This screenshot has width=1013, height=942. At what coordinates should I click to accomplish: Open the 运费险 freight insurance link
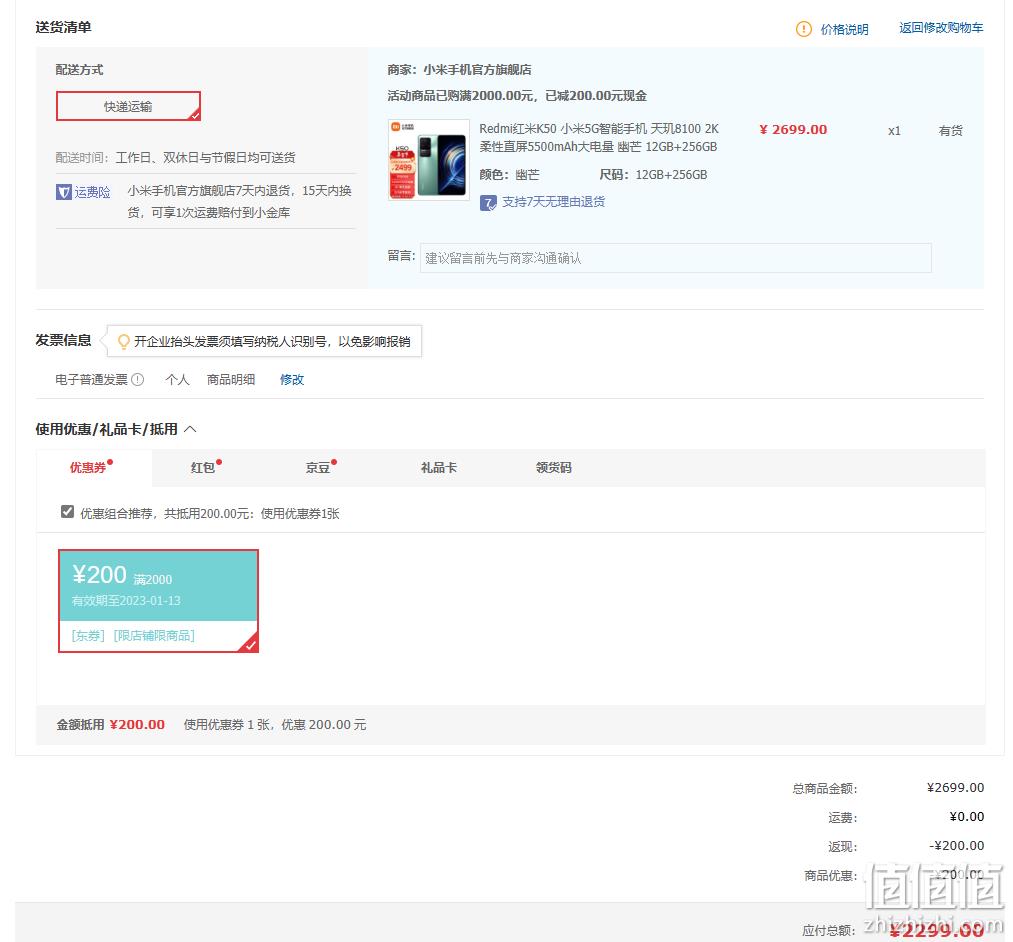click(x=92, y=192)
